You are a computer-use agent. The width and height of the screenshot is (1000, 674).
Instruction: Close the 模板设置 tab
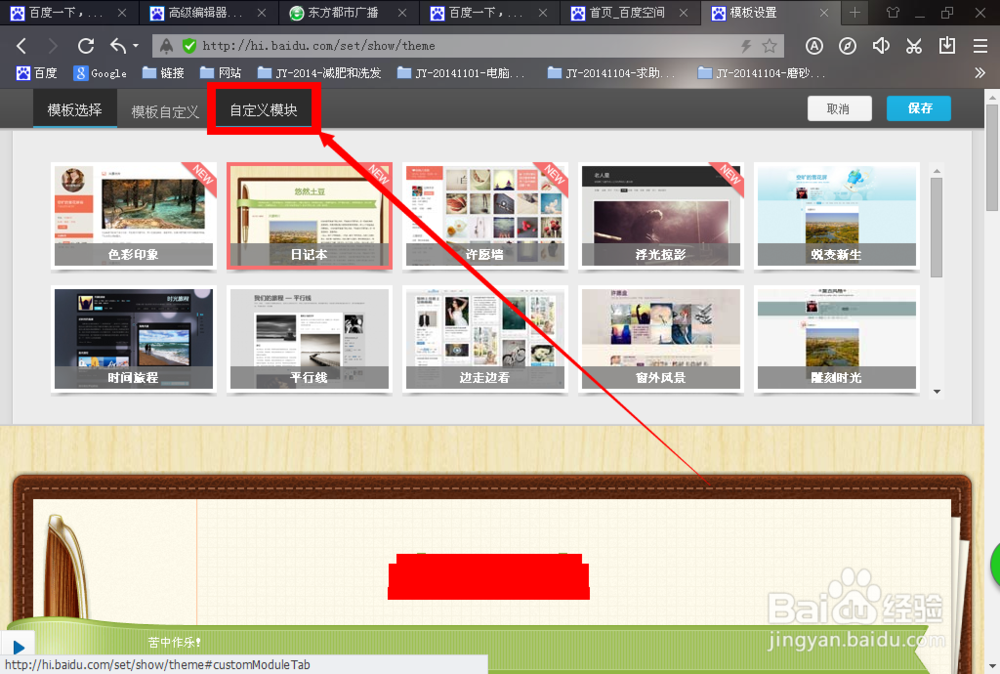(x=824, y=13)
